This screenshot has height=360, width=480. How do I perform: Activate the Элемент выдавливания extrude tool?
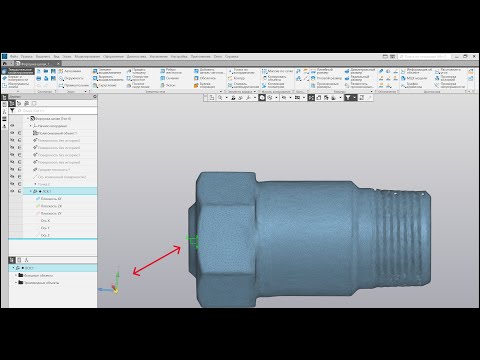click(108, 71)
